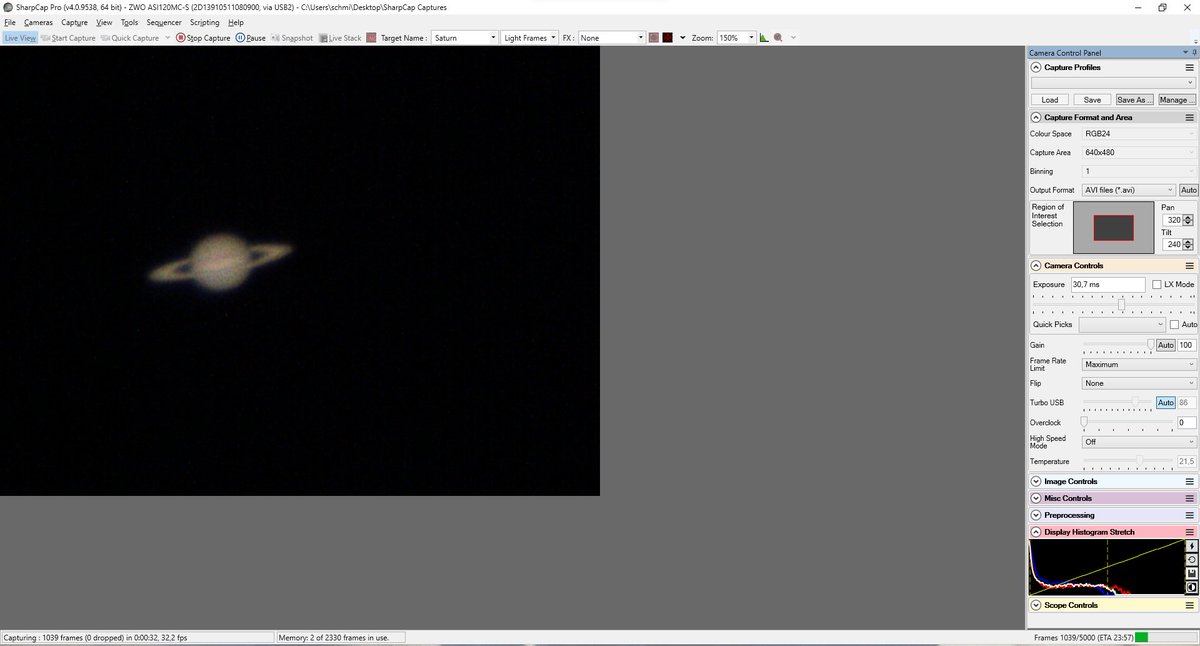Click the Save profile button
The image size is (1200, 646).
(x=1092, y=100)
